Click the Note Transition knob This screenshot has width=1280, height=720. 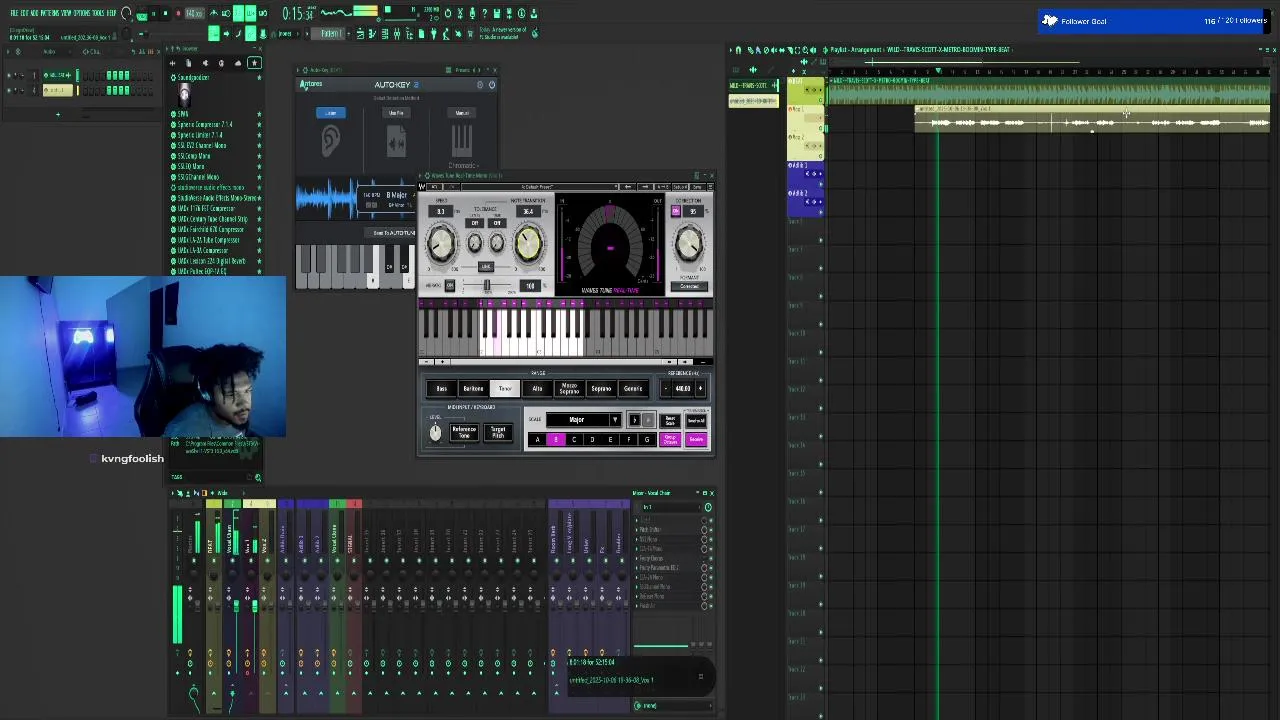pos(528,243)
